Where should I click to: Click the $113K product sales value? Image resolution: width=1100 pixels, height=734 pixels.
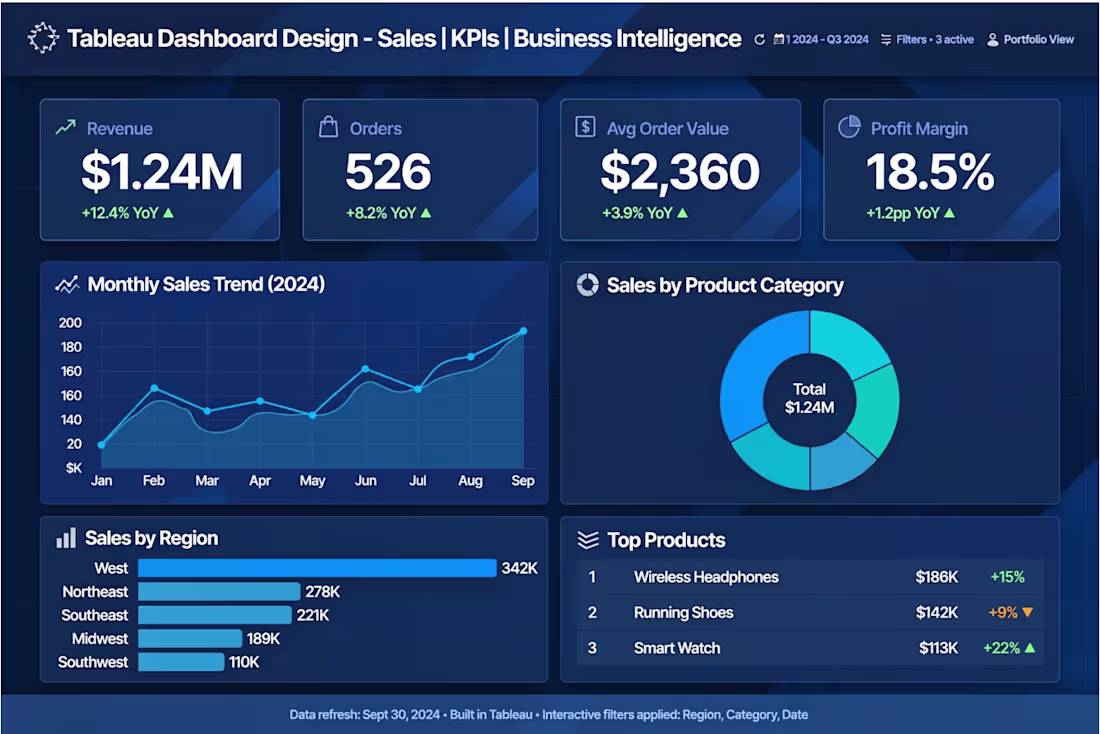939,648
